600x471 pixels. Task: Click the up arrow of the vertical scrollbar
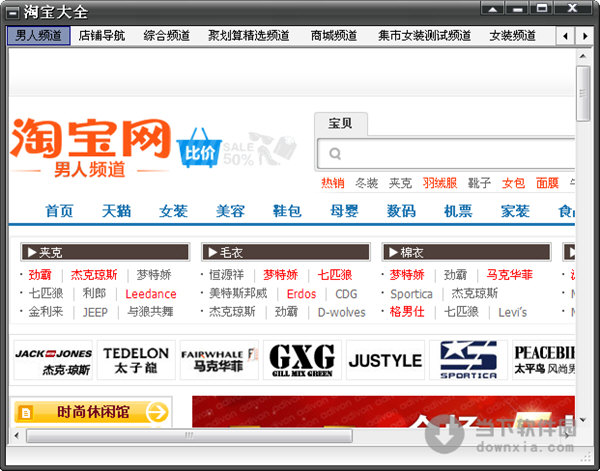(x=583, y=56)
